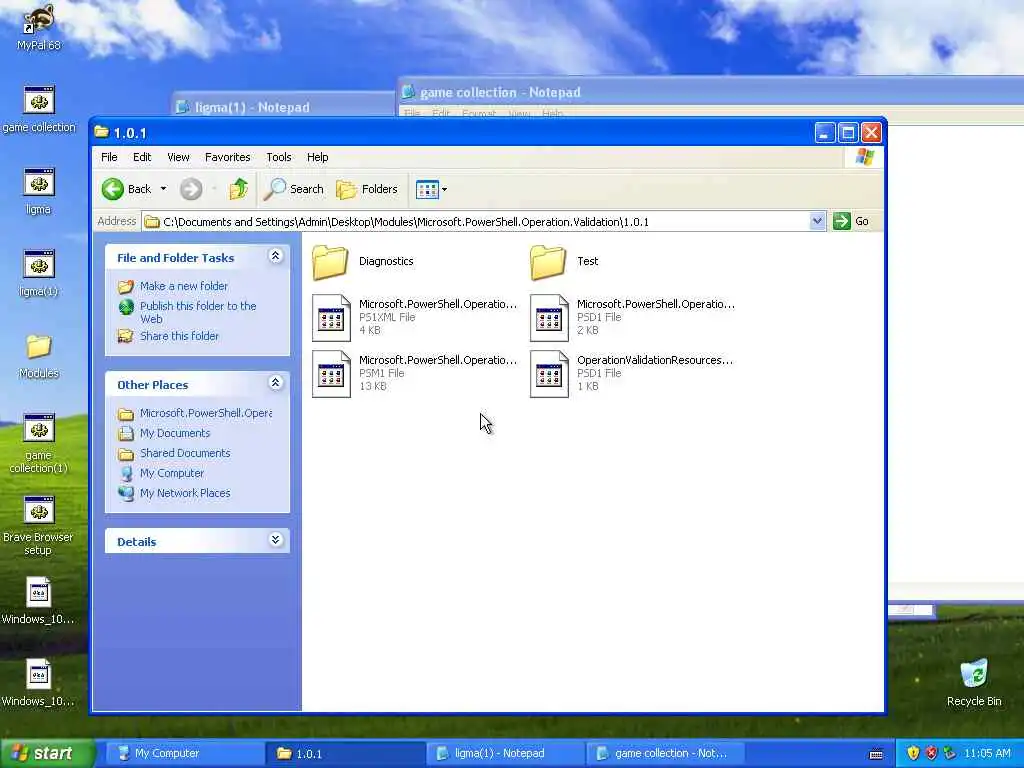Open the View menu
The width and height of the screenshot is (1024, 768).
(178, 157)
